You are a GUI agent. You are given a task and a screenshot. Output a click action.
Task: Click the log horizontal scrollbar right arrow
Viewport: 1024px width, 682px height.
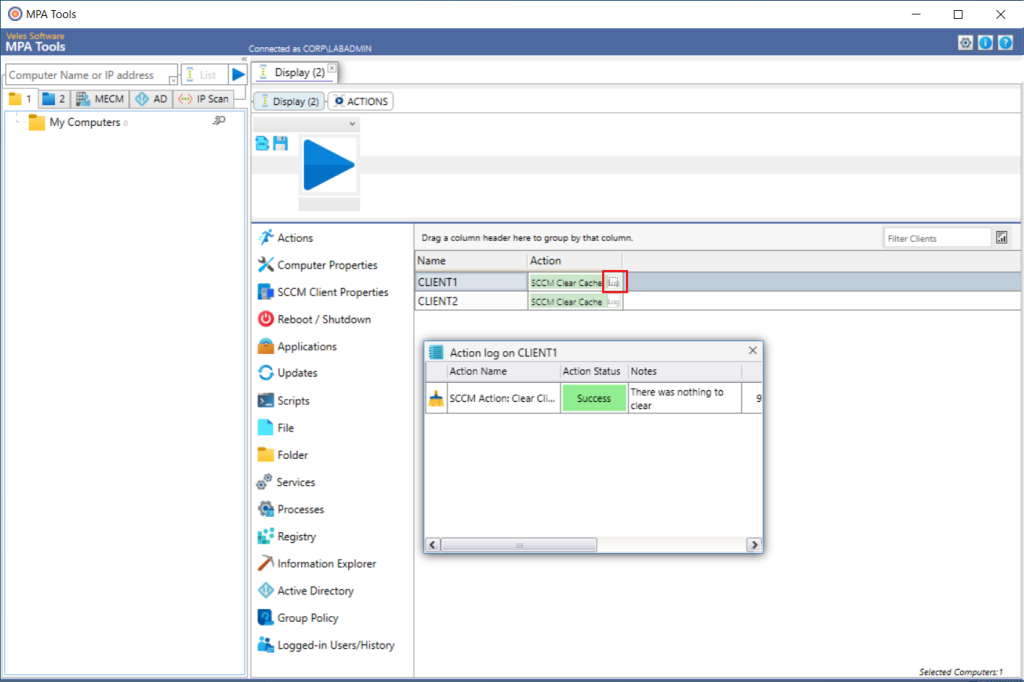pyautogui.click(x=754, y=544)
